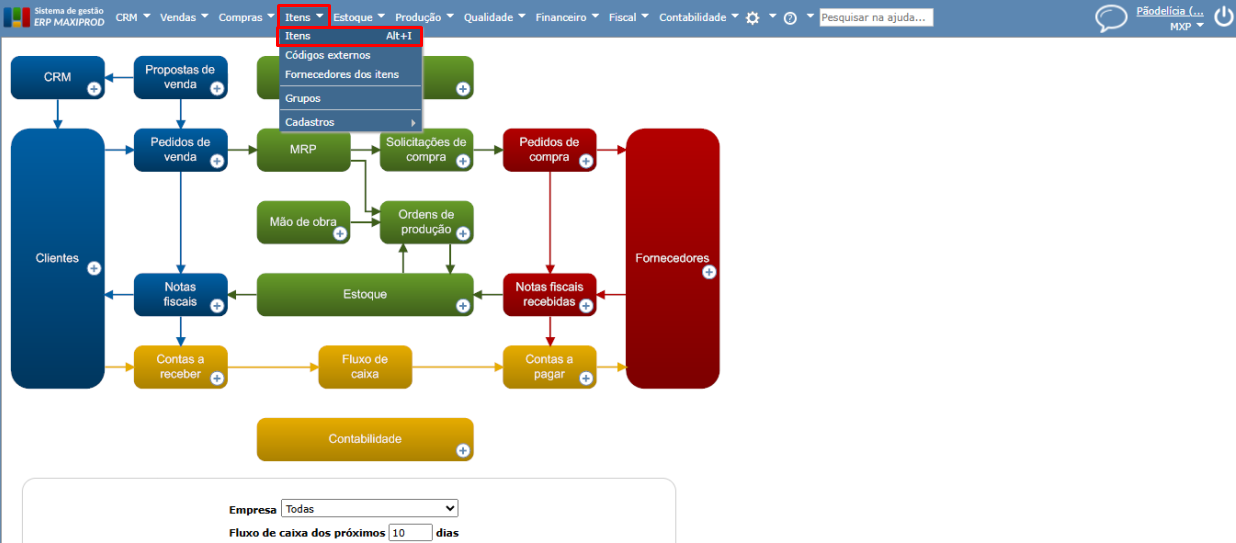Image resolution: width=1236 pixels, height=543 pixels.
Task: Select Códigos externos menu entry
Action: click(x=350, y=55)
